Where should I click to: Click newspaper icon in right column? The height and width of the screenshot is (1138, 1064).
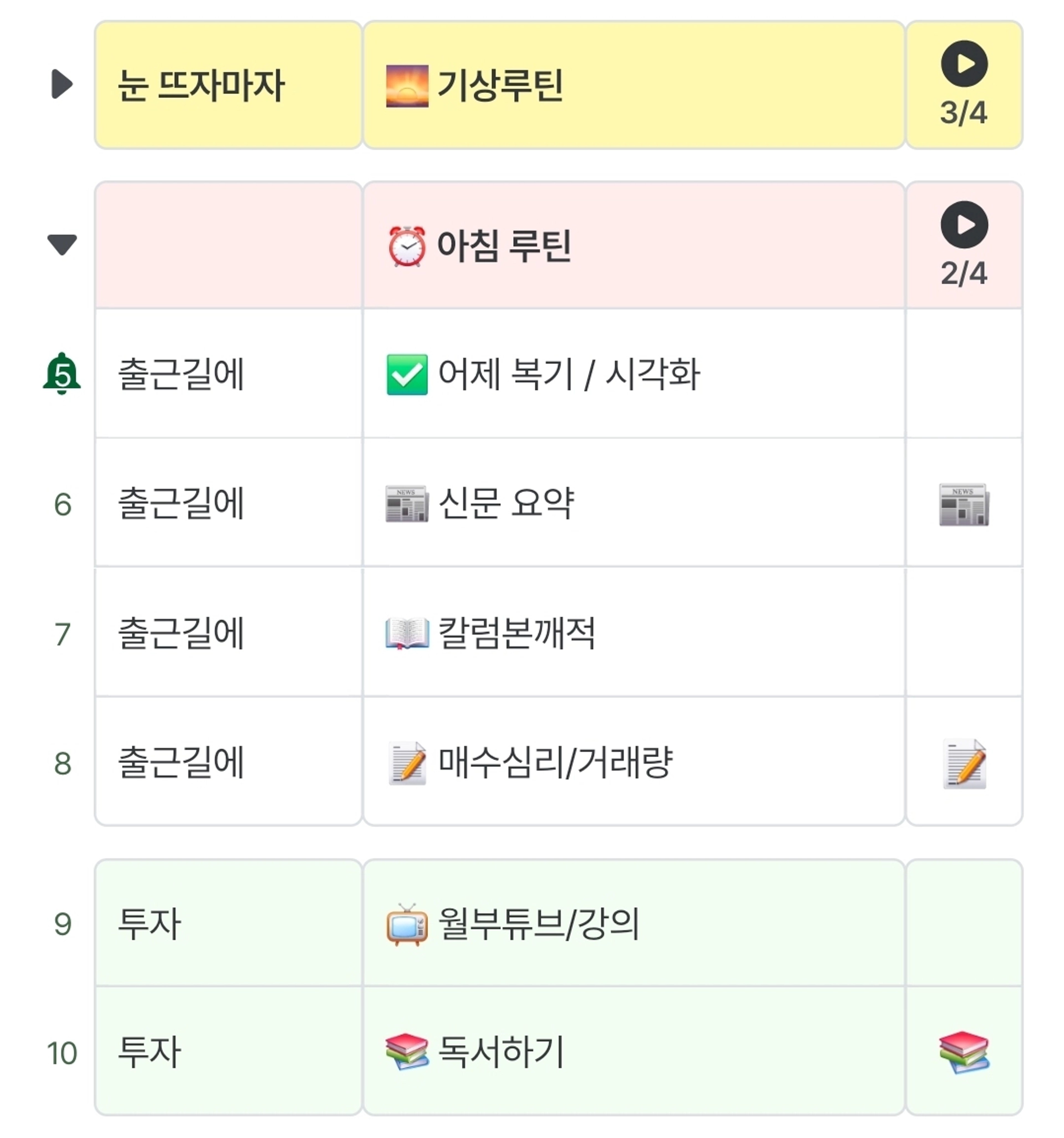(964, 504)
